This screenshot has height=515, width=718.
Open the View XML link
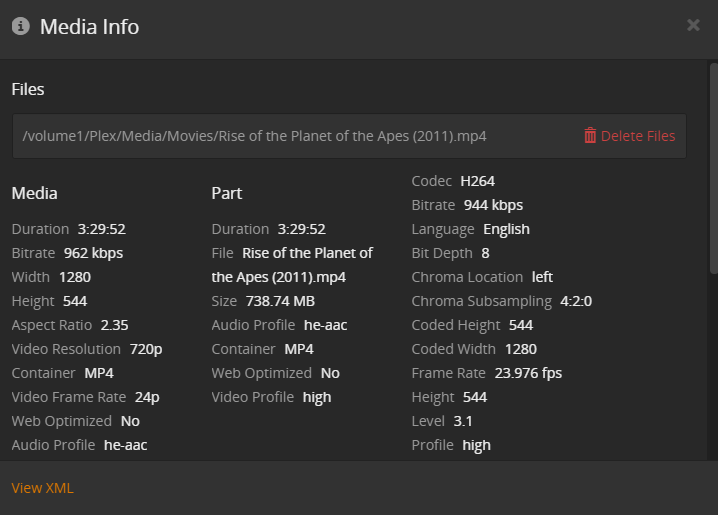coord(42,488)
